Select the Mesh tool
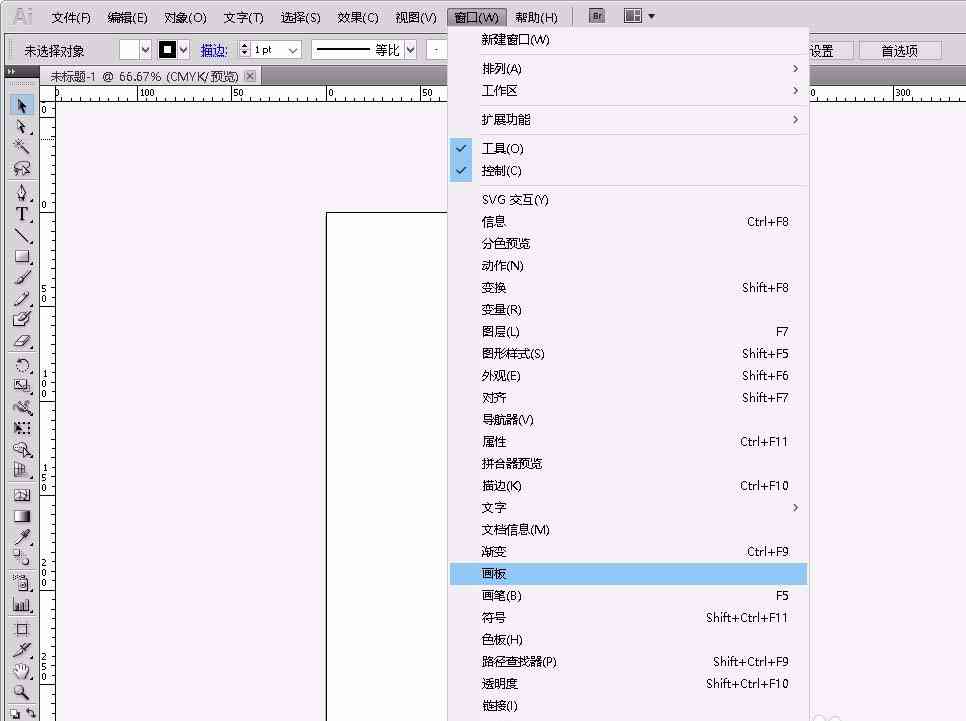Screen dimensions: 966x721 22,495
